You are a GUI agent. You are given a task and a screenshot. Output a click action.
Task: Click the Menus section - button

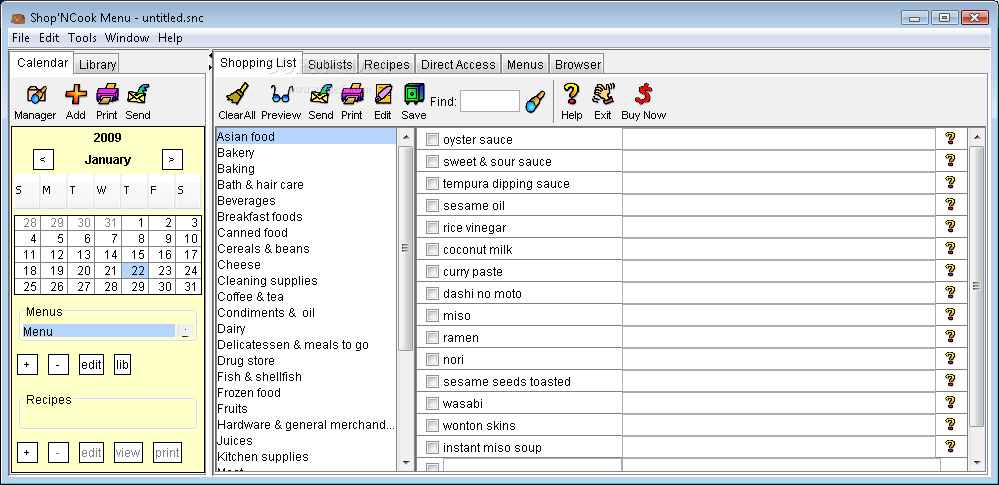58,365
